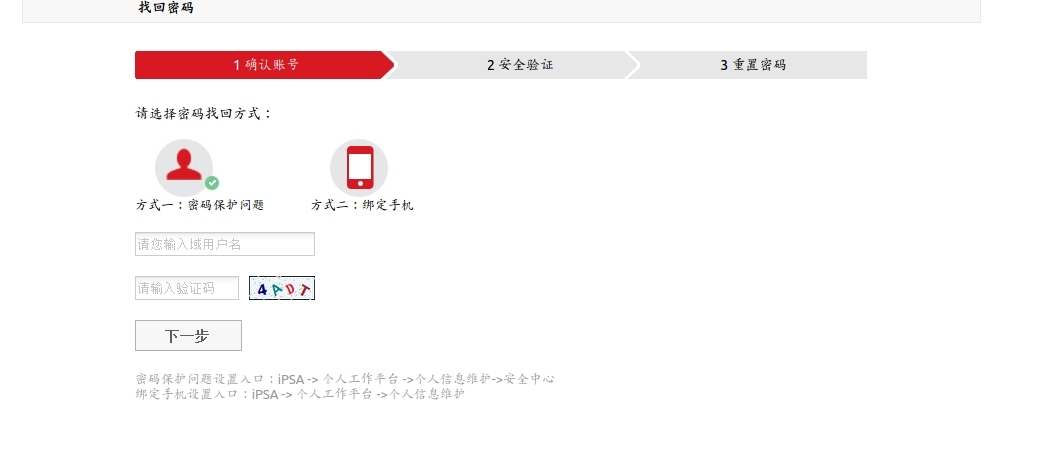The image size is (1061, 454).
Task: Select the red person security-question icon
Action: pyautogui.click(x=184, y=167)
